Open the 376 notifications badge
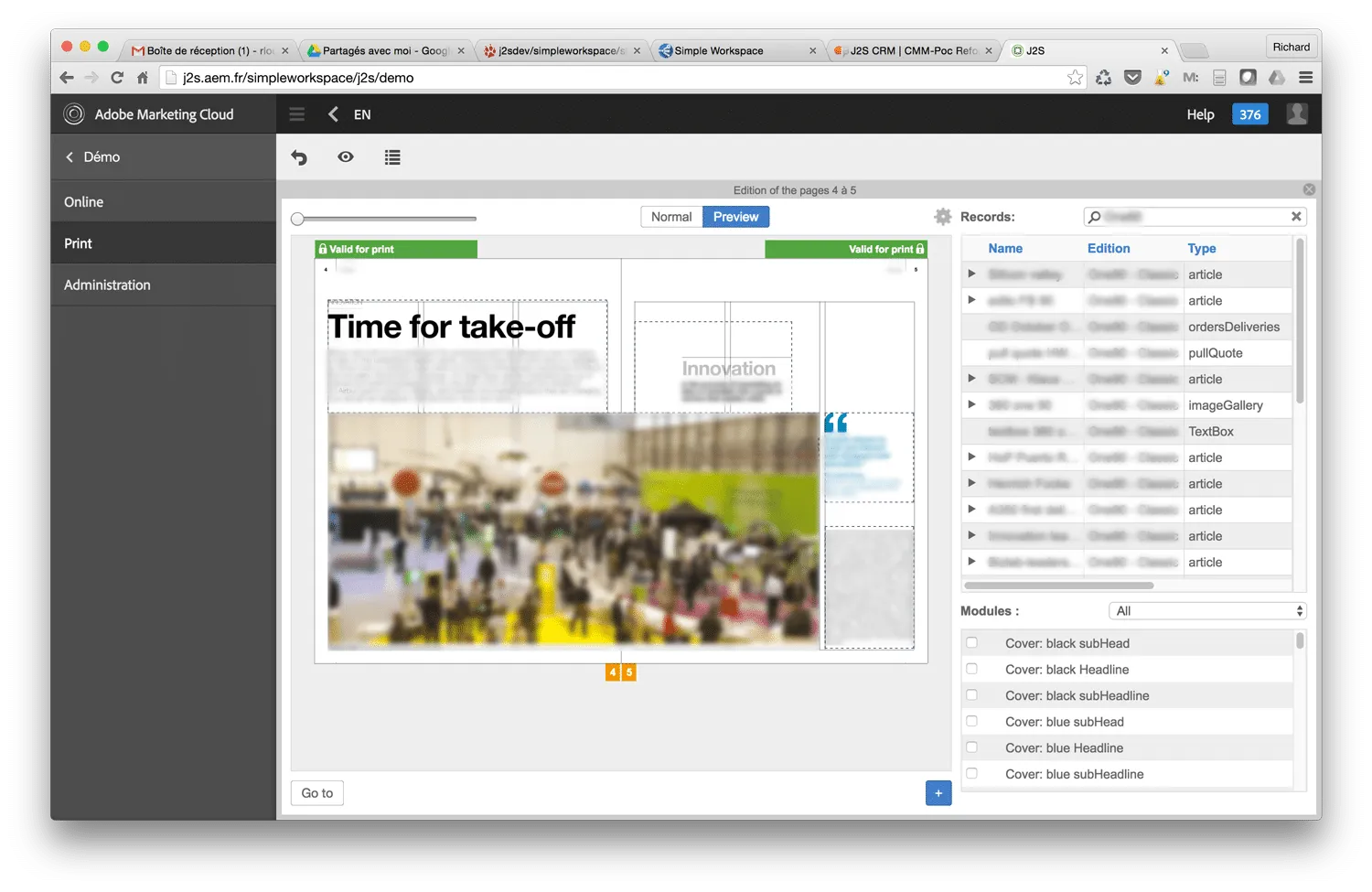 [x=1249, y=114]
